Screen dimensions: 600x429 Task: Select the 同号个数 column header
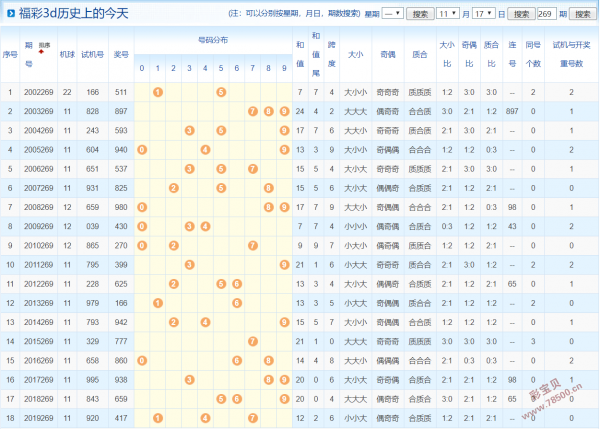point(533,54)
